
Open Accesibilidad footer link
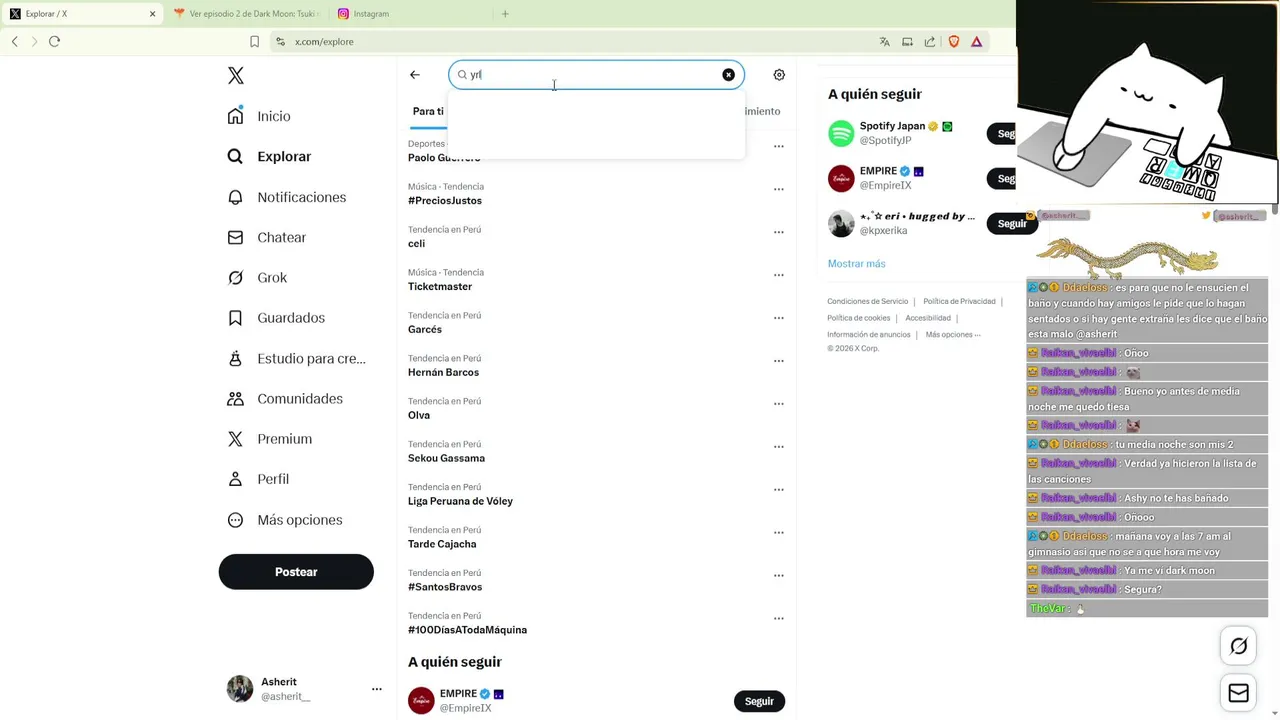(x=928, y=318)
